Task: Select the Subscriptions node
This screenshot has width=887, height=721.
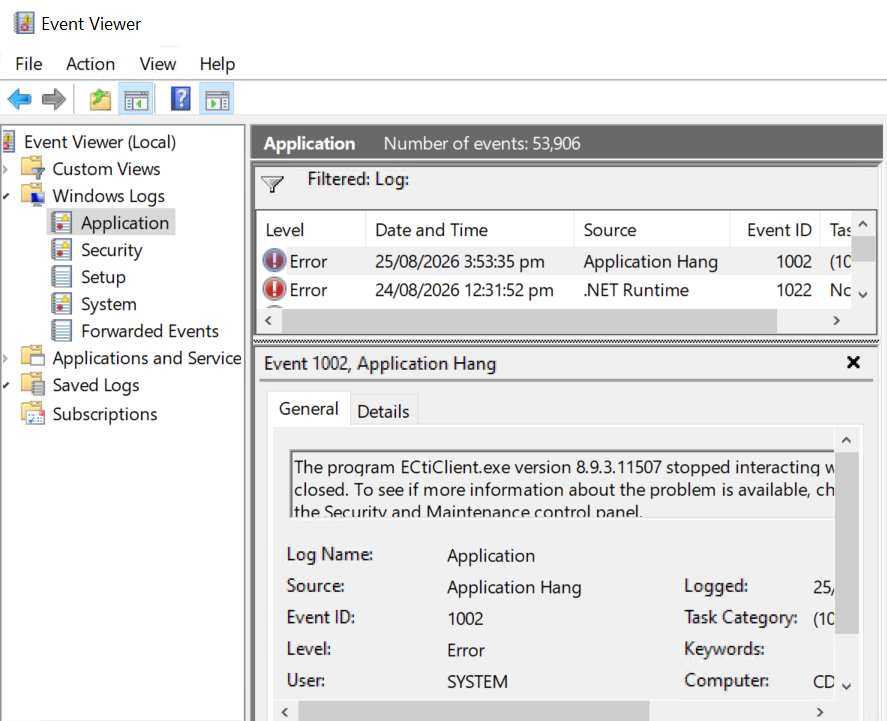Action: pos(105,414)
